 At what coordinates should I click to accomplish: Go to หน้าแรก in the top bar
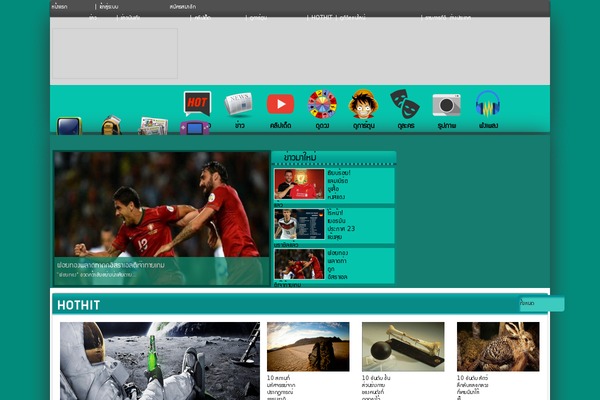coord(59,7)
